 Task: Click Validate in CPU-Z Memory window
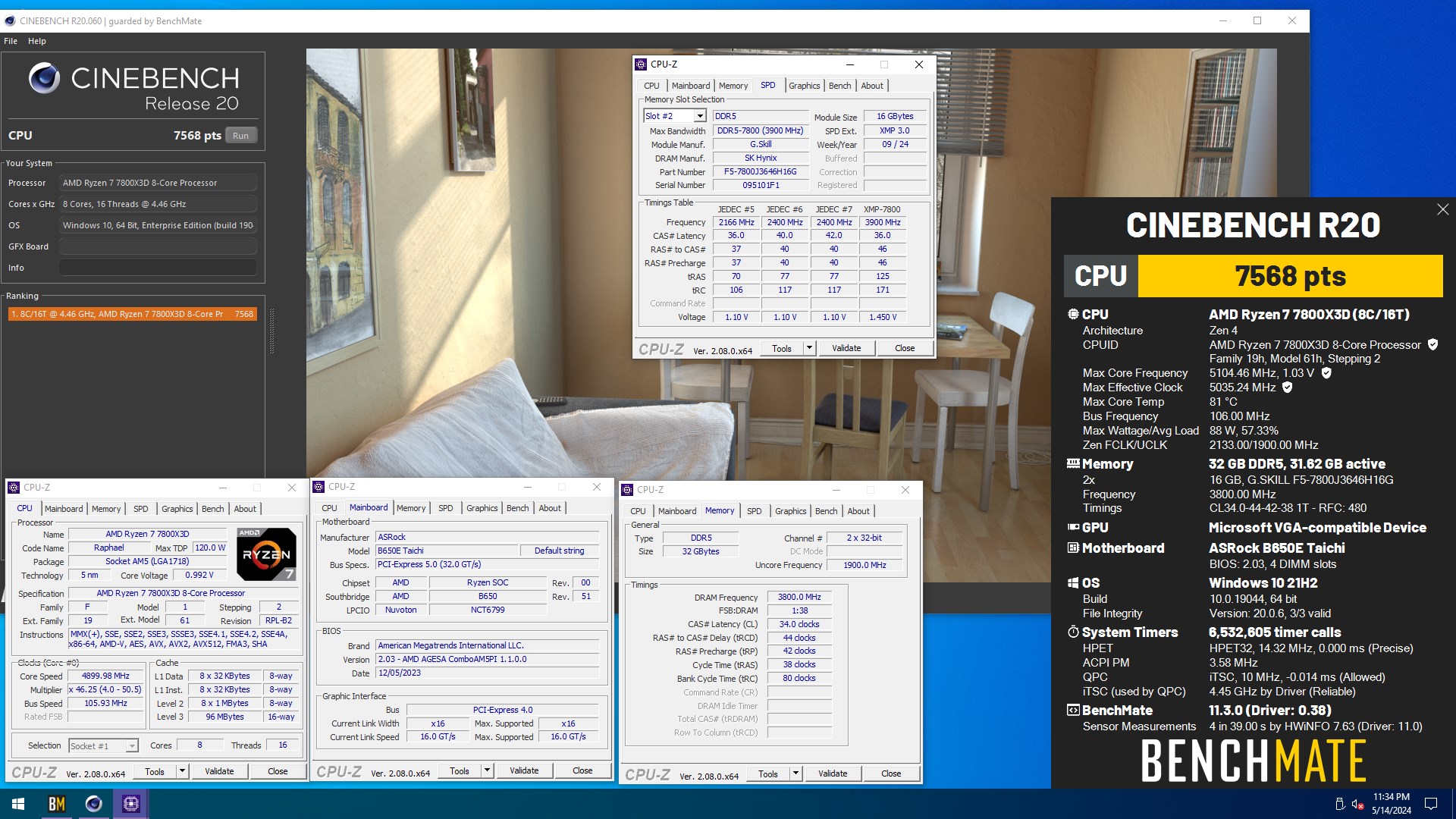pyautogui.click(x=833, y=773)
